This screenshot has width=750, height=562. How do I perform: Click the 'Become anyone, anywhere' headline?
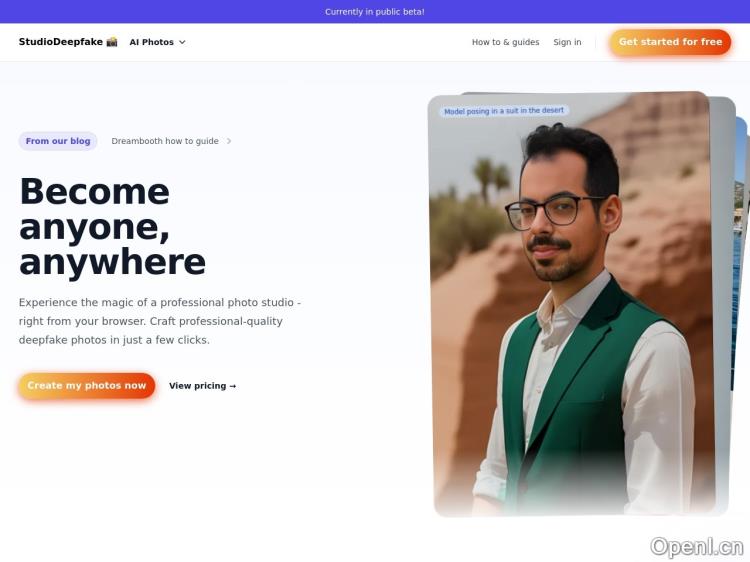112,226
